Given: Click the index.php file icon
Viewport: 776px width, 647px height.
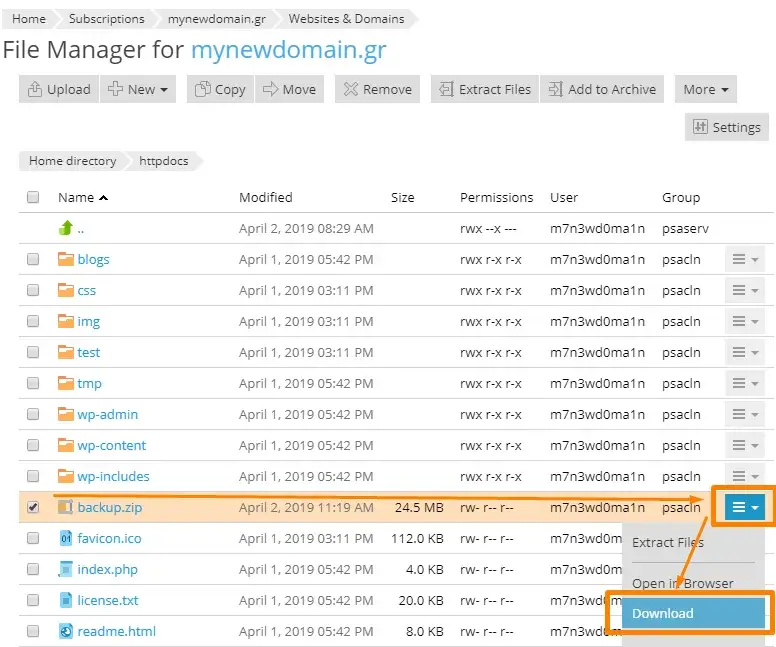Looking at the screenshot, I should point(66,569).
